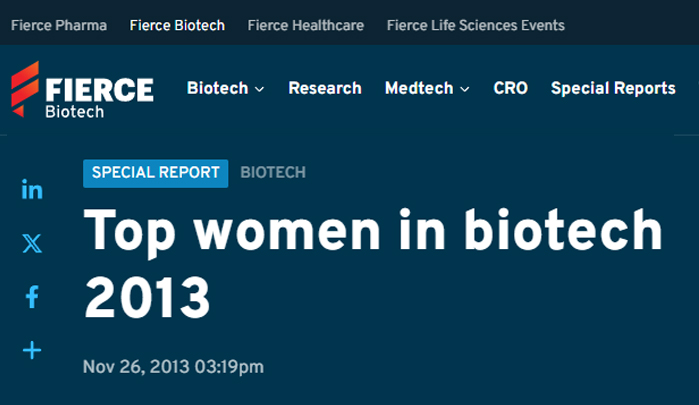Share article on X icon
Viewport: 699px width, 405px height.
pyautogui.click(x=32, y=243)
